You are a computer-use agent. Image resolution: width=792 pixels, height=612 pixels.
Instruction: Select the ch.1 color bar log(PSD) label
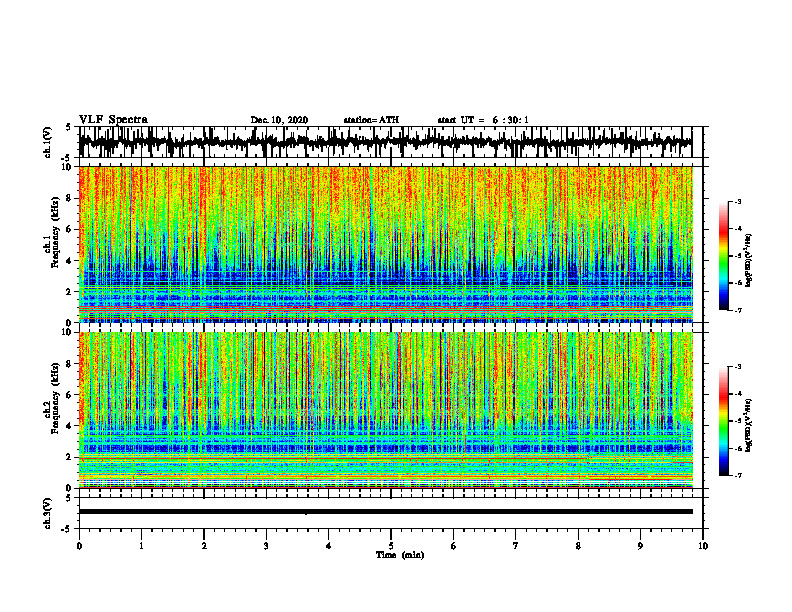tap(748, 260)
